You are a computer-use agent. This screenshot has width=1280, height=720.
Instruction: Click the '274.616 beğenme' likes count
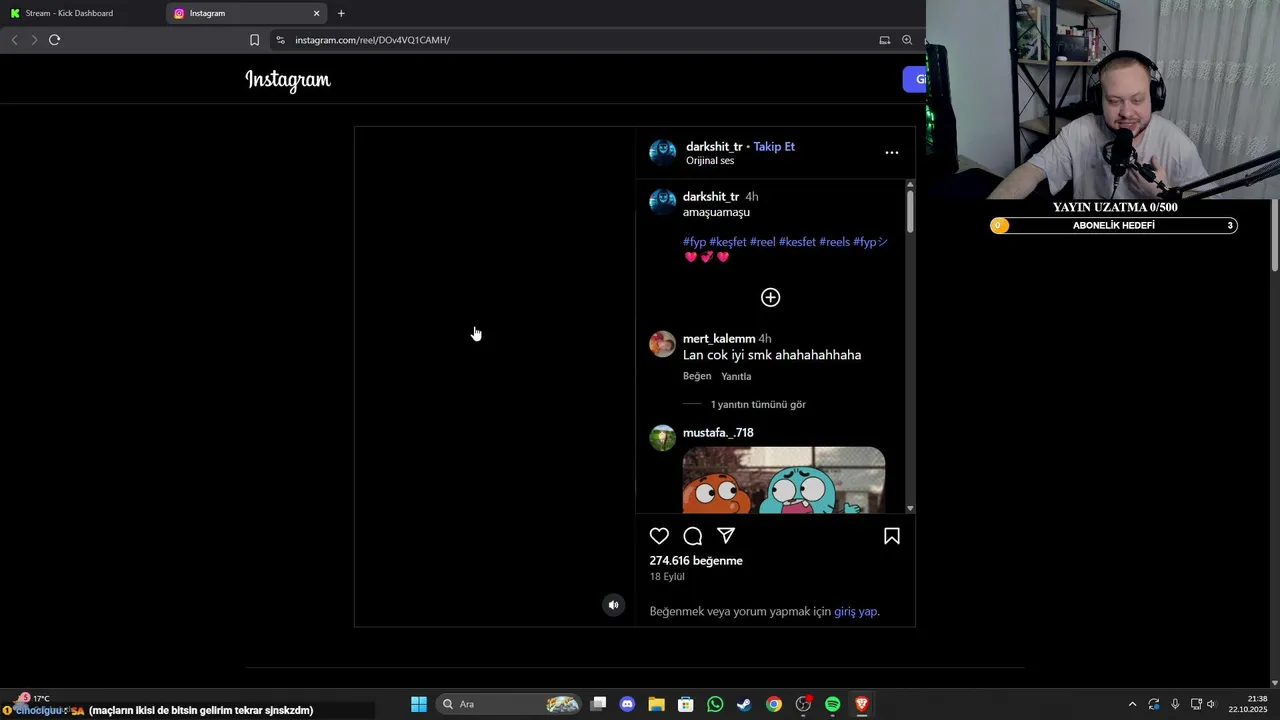[696, 561]
